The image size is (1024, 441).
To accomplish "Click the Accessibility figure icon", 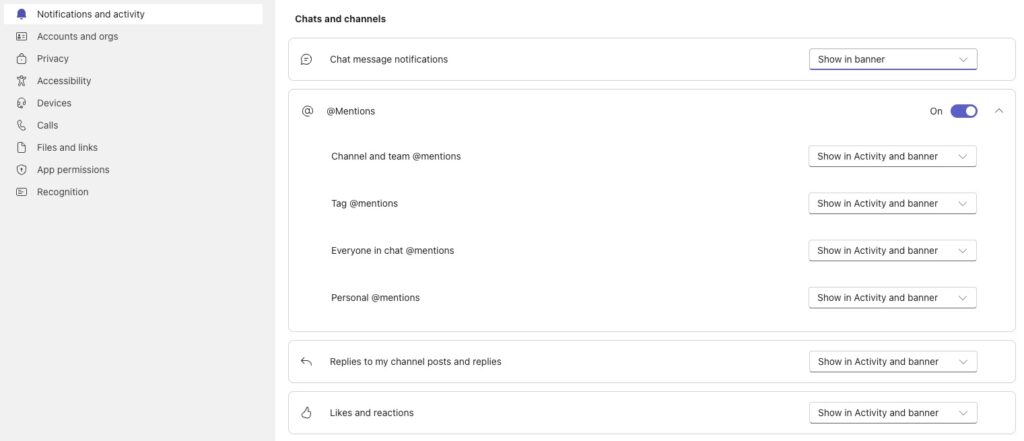I will (x=21, y=81).
